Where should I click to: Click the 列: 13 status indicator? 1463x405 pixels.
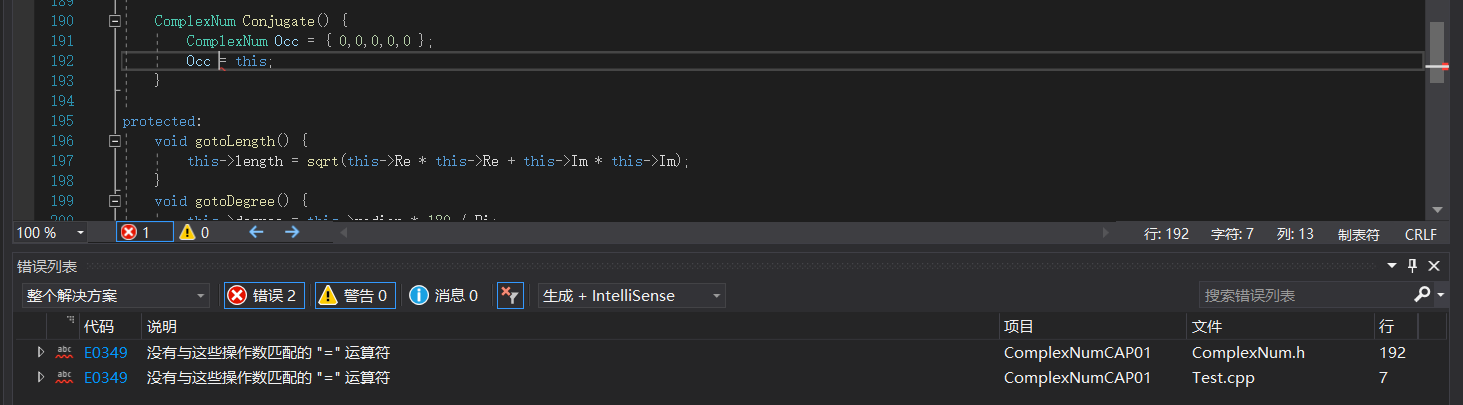1295,234
